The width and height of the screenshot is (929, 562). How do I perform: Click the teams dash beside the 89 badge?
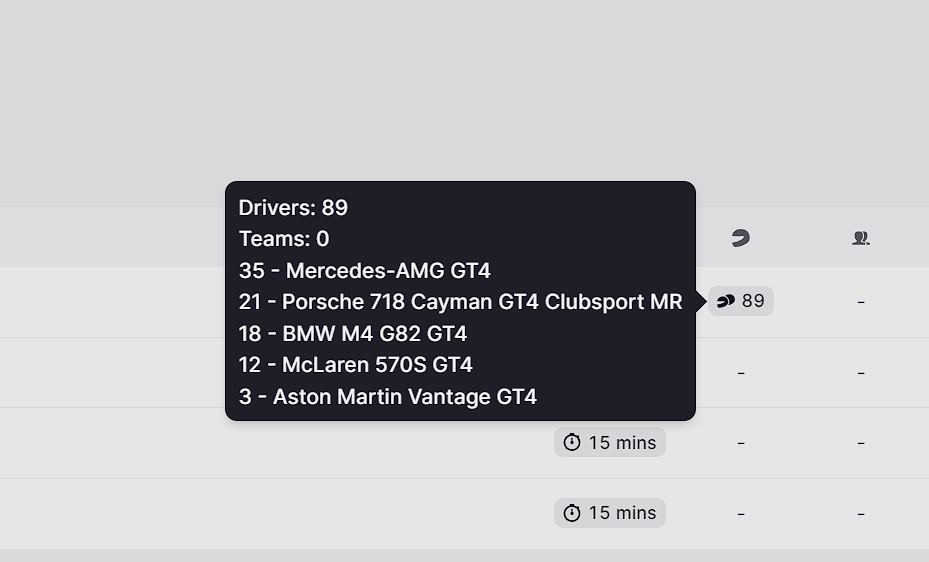(x=861, y=302)
